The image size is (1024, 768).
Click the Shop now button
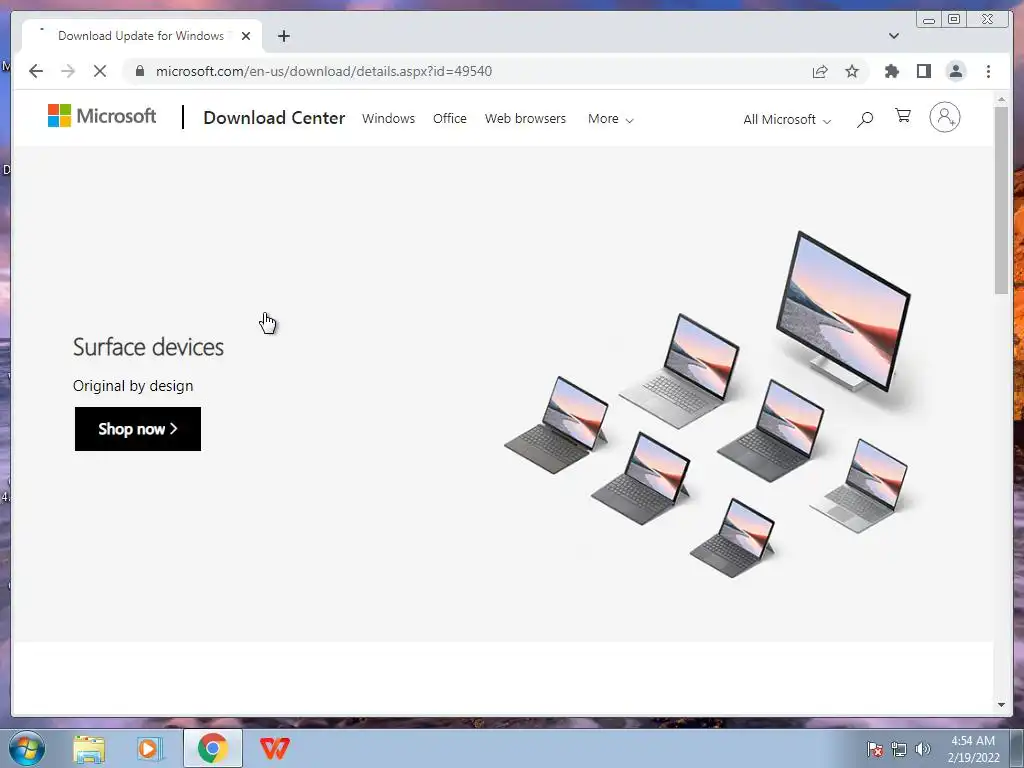[x=138, y=429]
